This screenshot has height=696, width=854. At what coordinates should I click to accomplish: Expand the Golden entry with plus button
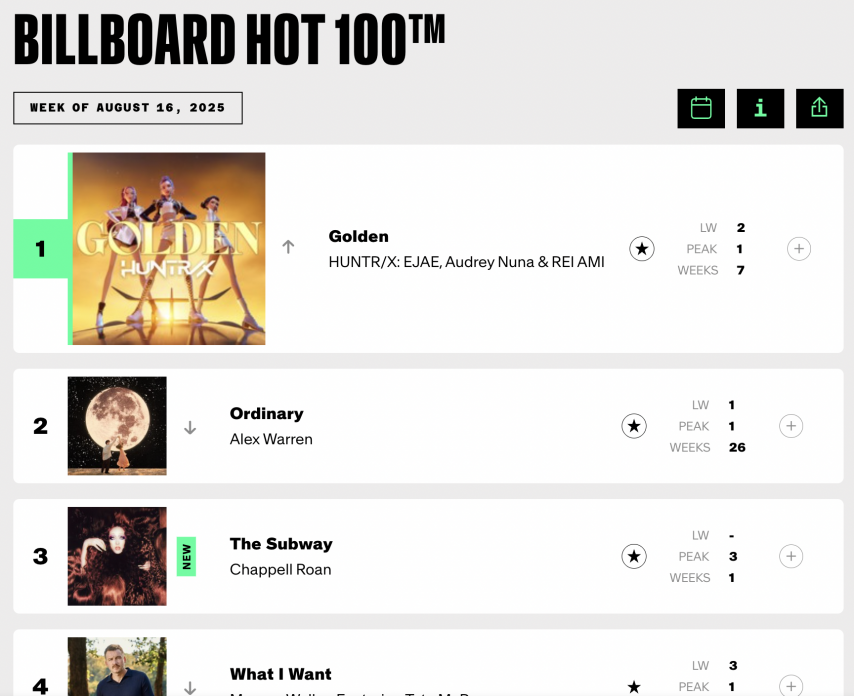click(x=798, y=249)
